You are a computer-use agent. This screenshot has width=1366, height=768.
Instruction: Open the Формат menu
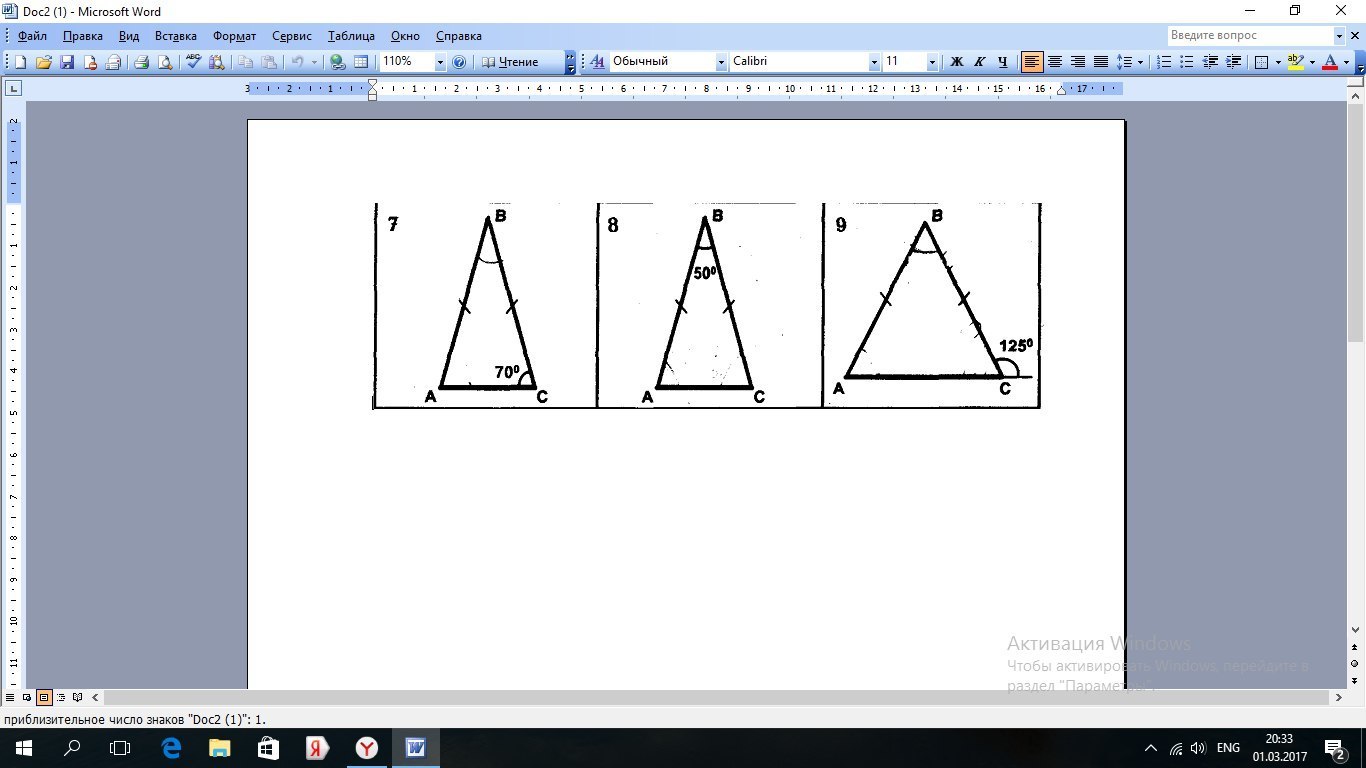point(234,35)
